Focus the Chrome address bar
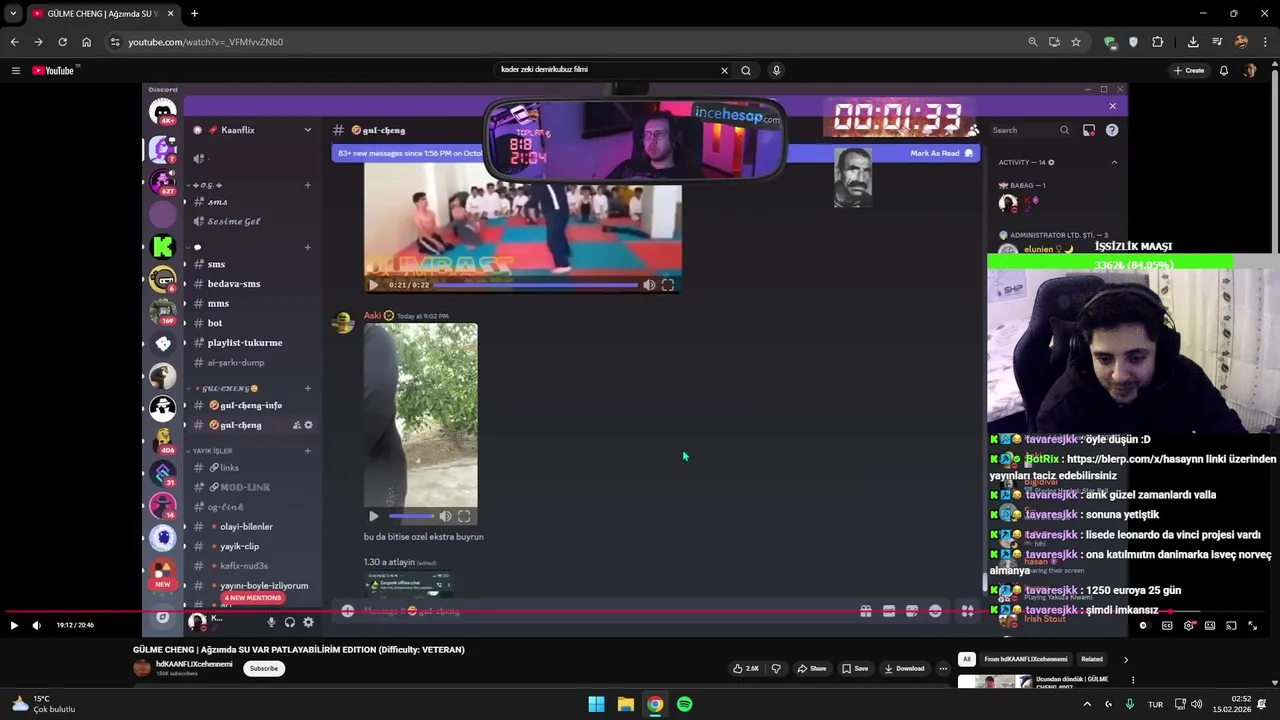1280x720 pixels. point(570,42)
